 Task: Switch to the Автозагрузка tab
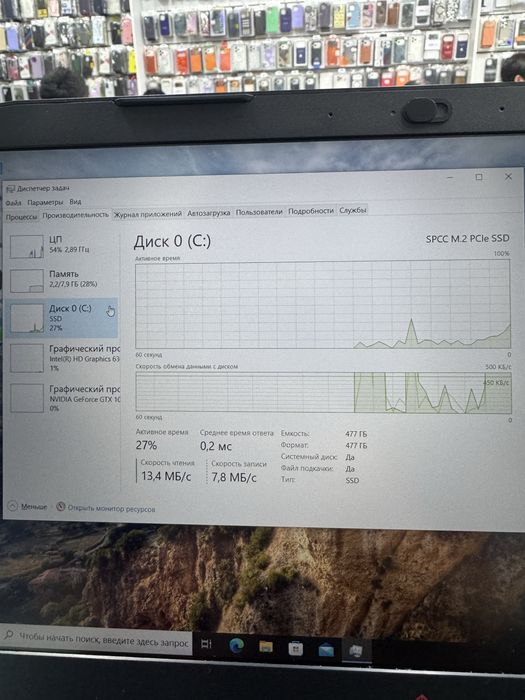tap(208, 213)
